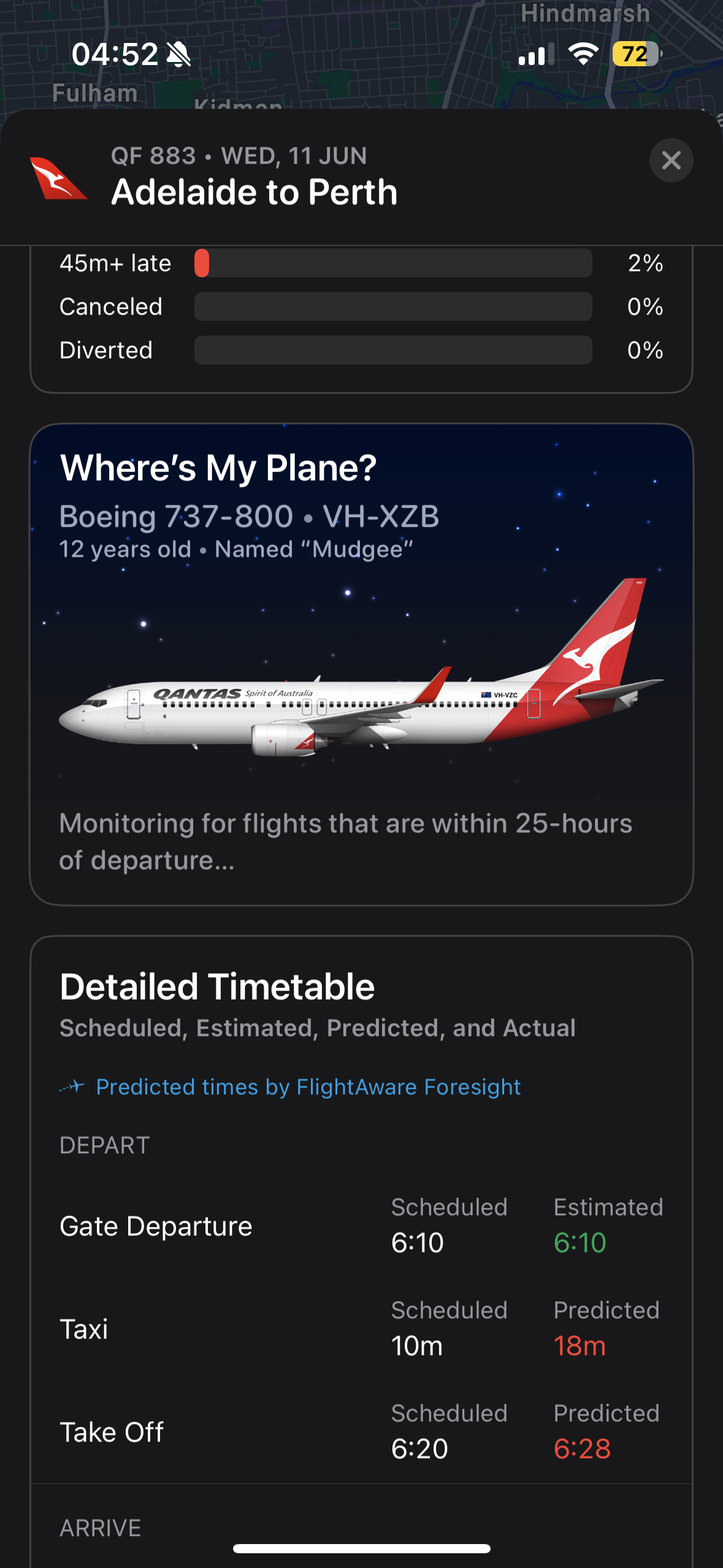Image resolution: width=723 pixels, height=1568 pixels.
Task: Select the 45m+ late red bar
Action: click(202, 263)
